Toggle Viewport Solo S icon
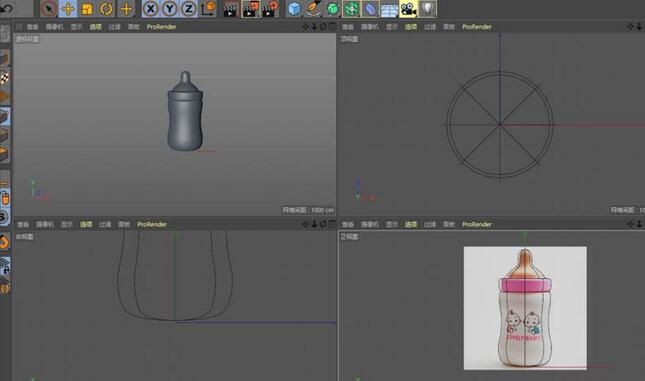The width and height of the screenshot is (645, 381). point(5,216)
